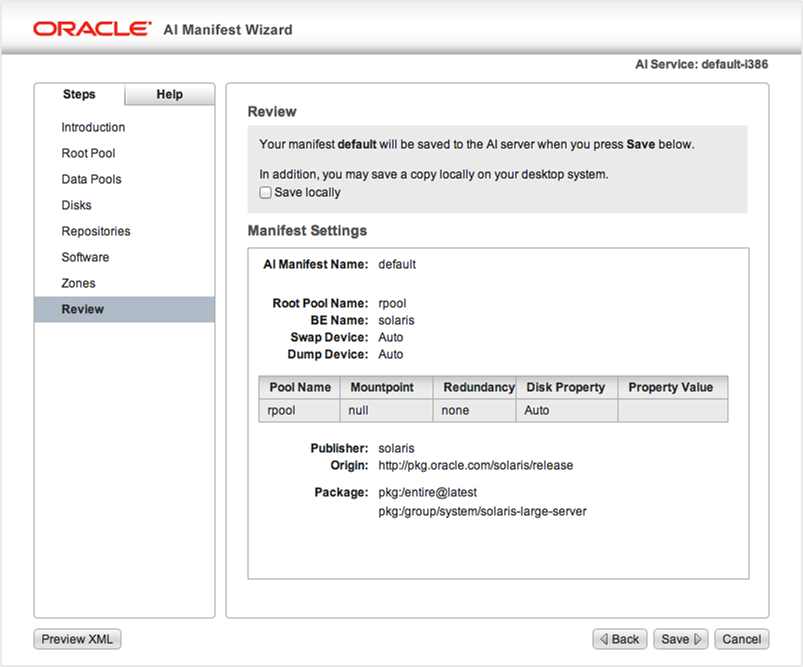803x667 pixels.
Task: Switch to the Steps tab
Action: coord(79,94)
